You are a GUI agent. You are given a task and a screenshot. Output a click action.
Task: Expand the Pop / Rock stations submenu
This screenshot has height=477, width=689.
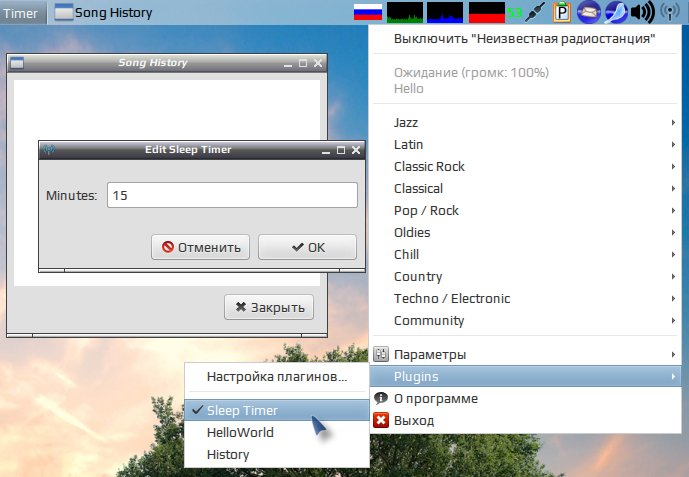coord(525,210)
